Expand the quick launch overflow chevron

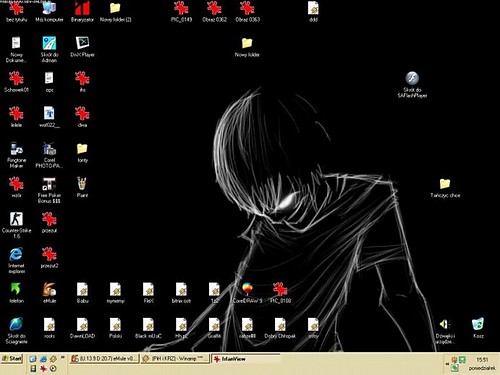tap(62, 358)
